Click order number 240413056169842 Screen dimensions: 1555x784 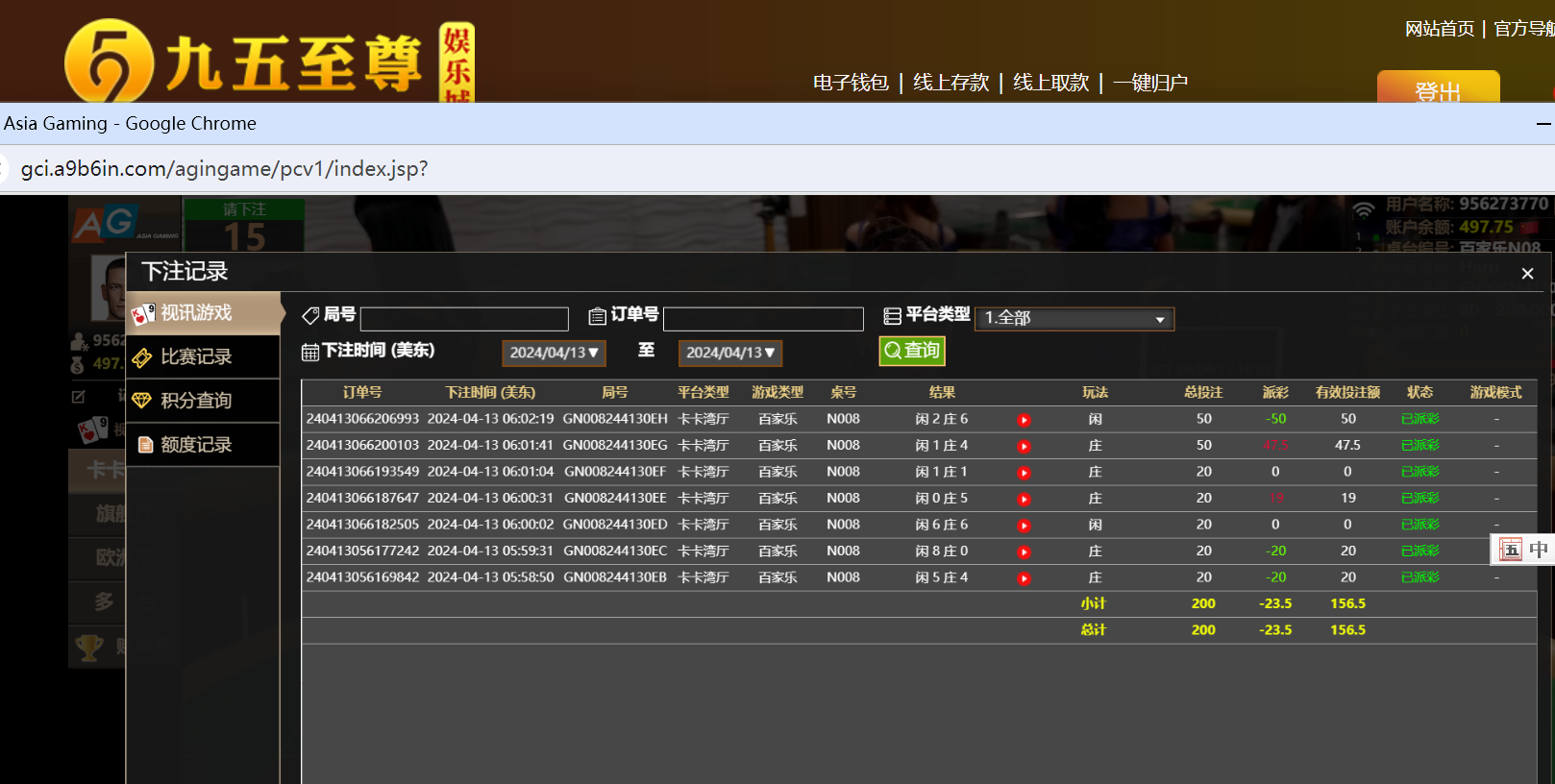363,577
